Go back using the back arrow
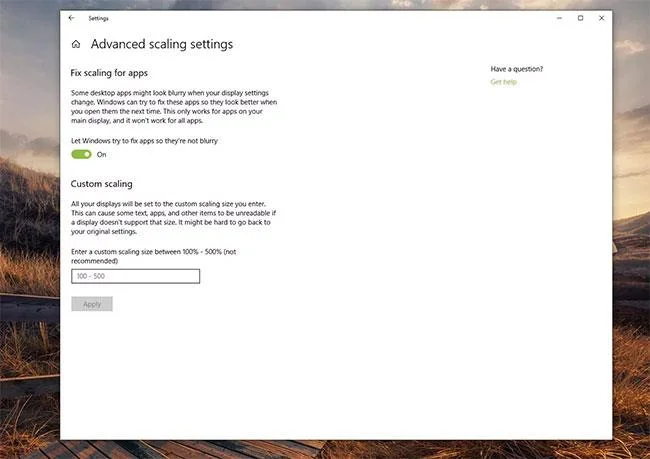The image size is (650, 459). 71,18
